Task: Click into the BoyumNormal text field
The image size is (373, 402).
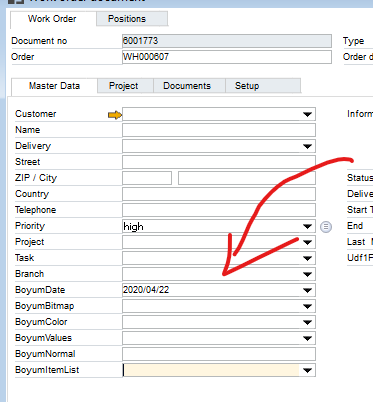Action: [219, 354]
